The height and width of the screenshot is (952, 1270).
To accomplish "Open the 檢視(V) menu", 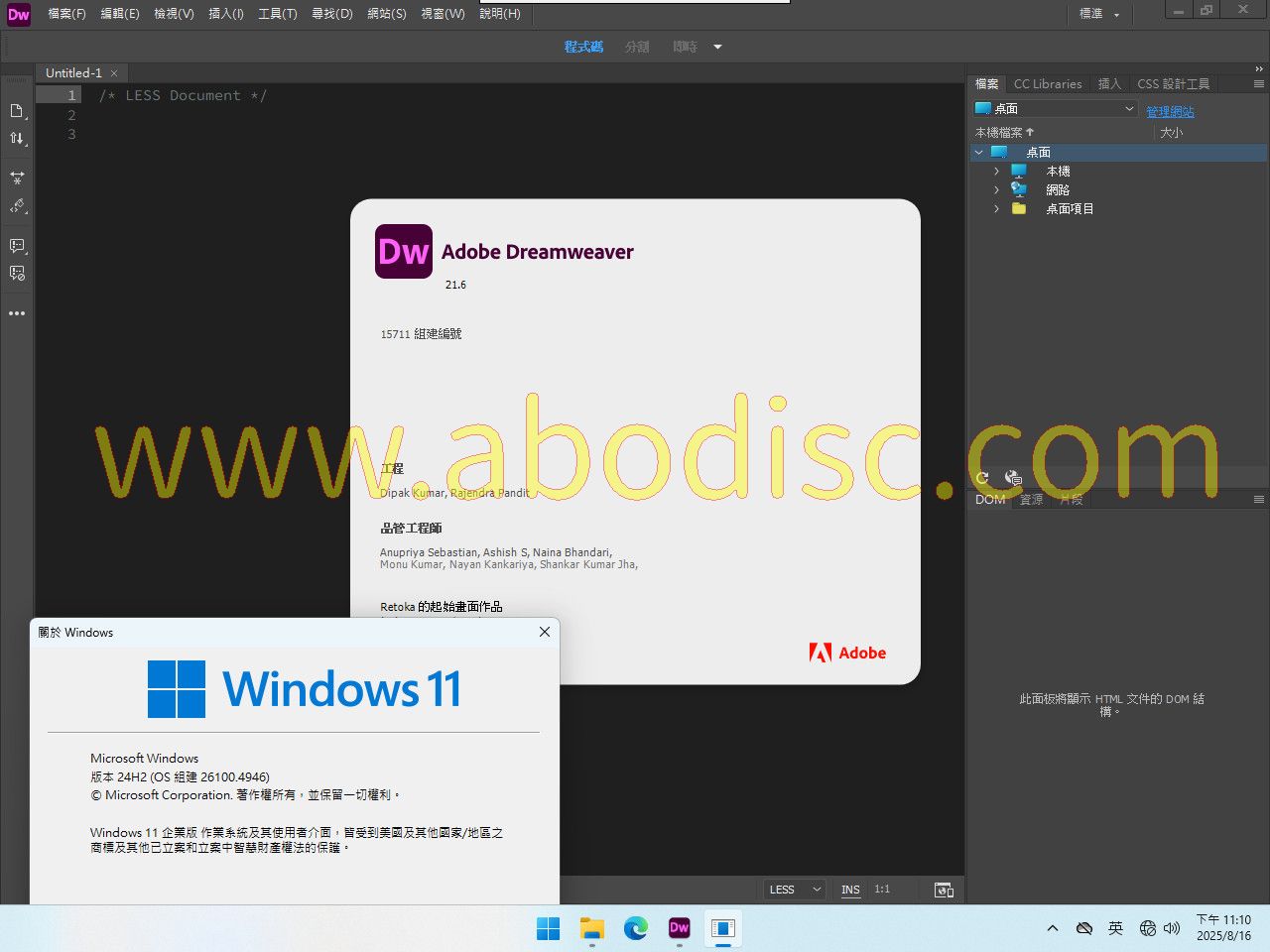I will pyautogui.click(x=174, y=14).
